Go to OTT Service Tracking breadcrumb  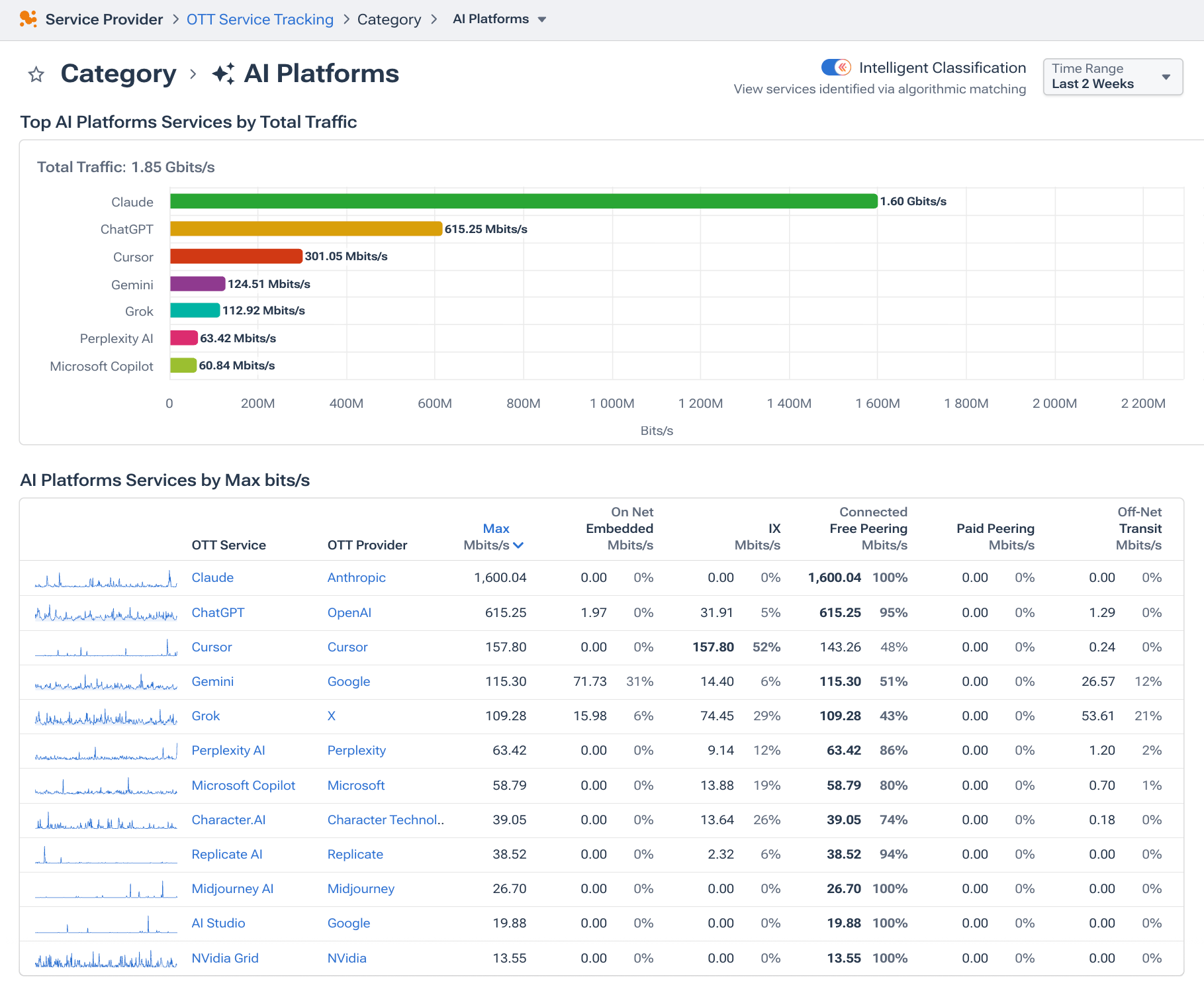click(x=260, y=19)
